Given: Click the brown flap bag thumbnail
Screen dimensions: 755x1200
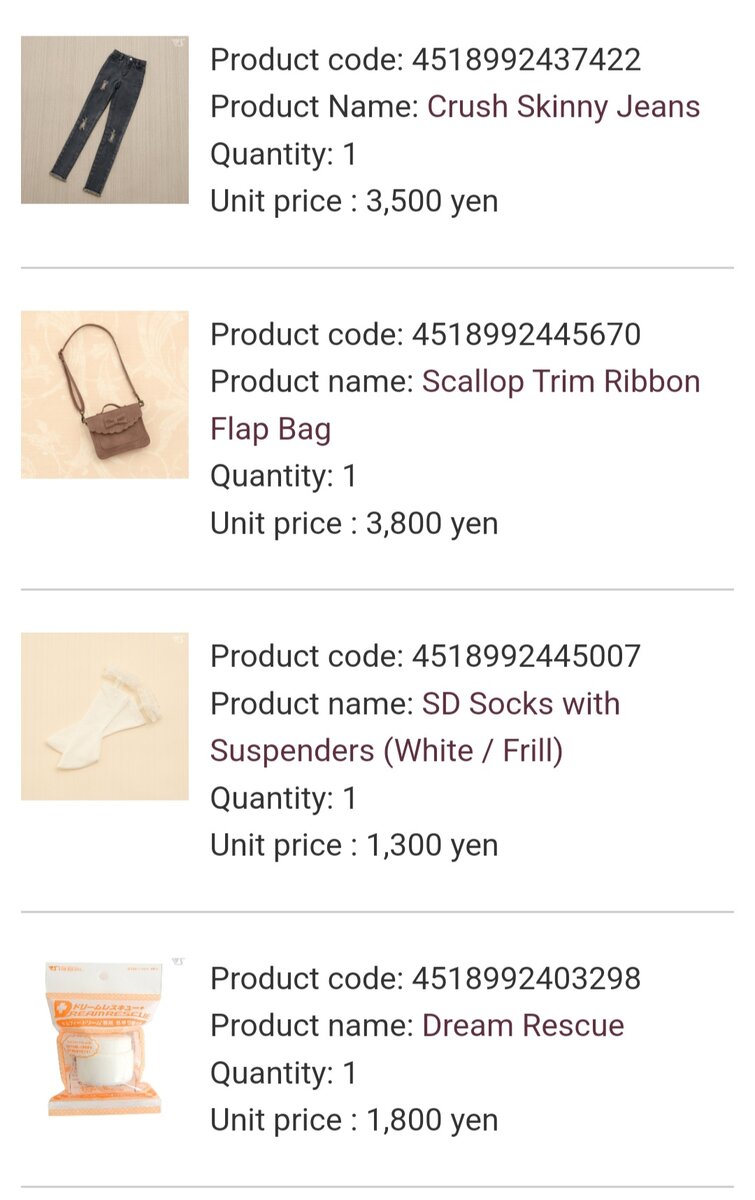Looking at the screenshot, I should point(104,394).
